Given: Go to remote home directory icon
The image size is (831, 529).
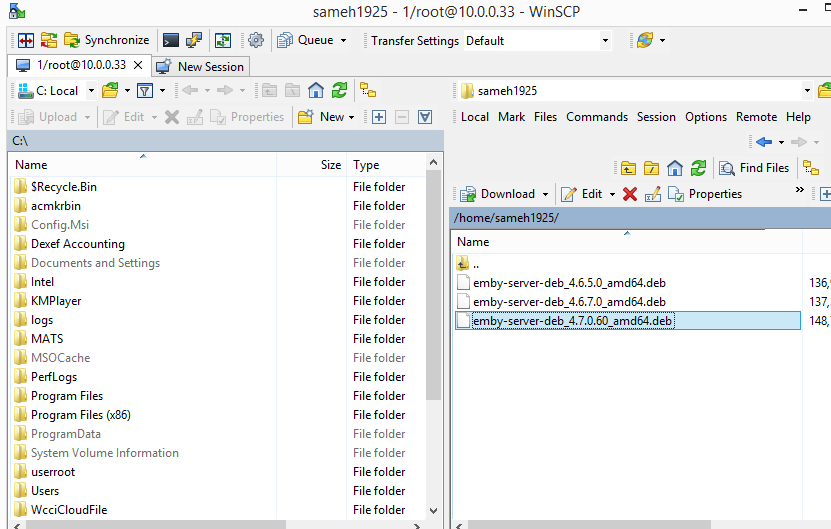Looking at the screenshot, I should point(675,168).
